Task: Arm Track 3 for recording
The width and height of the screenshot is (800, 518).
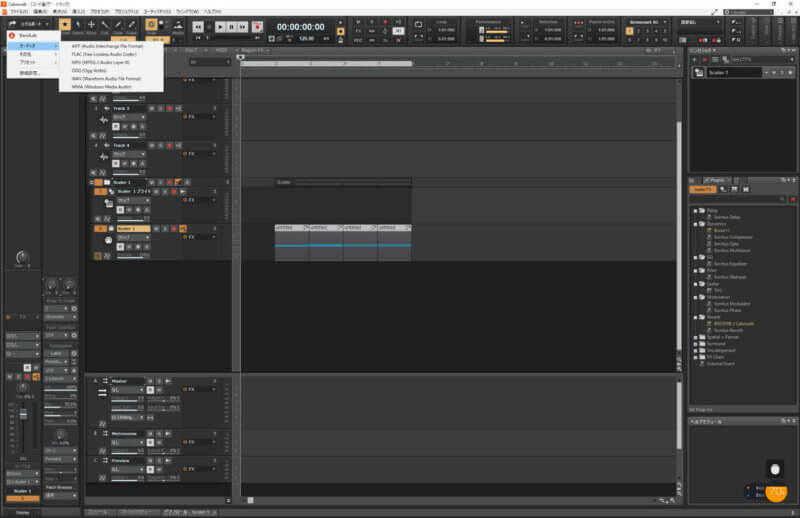Action: point(169,109)
